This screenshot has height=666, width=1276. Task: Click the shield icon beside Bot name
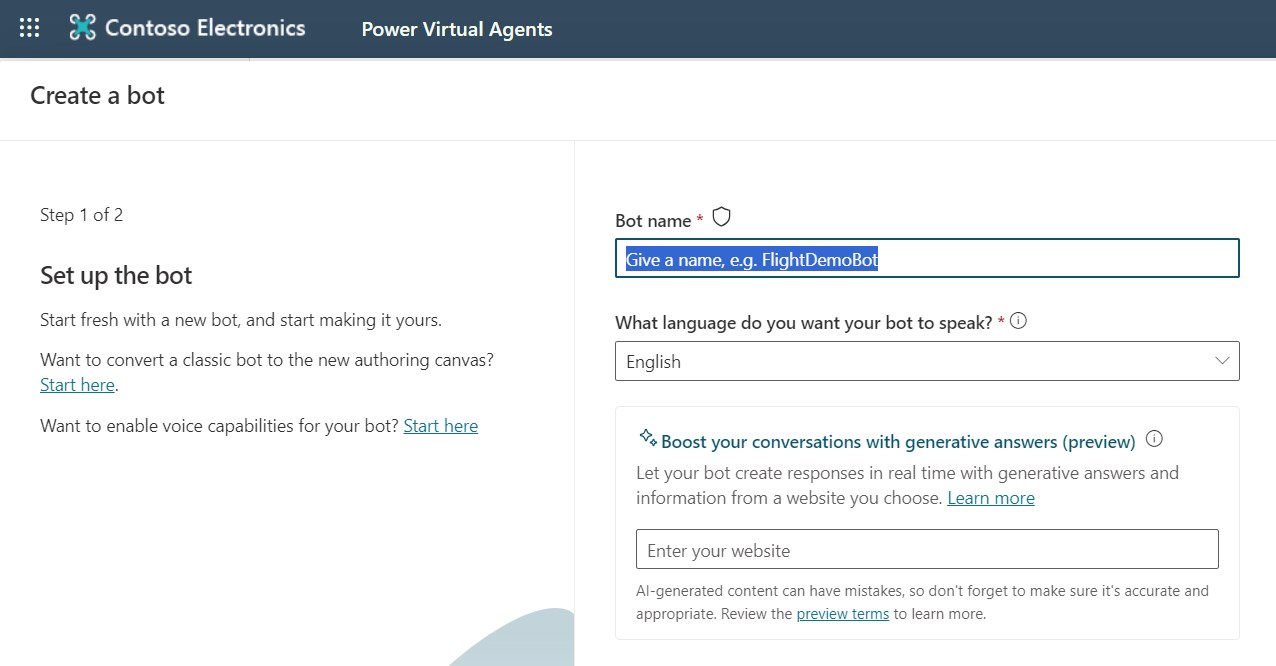pos(721,217)
